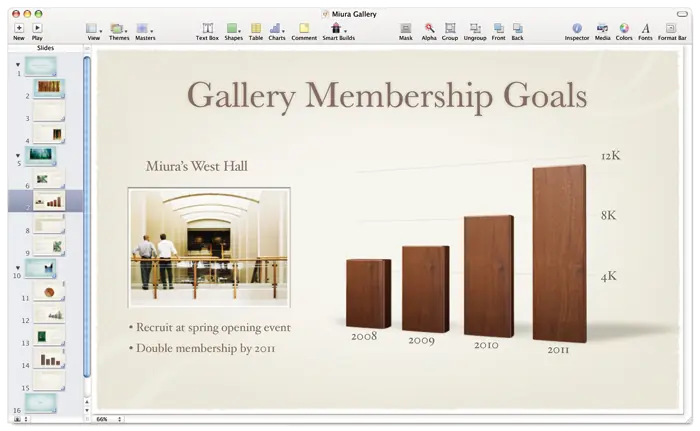Open the Colors picker
The image size is (700, 431).
624,31
